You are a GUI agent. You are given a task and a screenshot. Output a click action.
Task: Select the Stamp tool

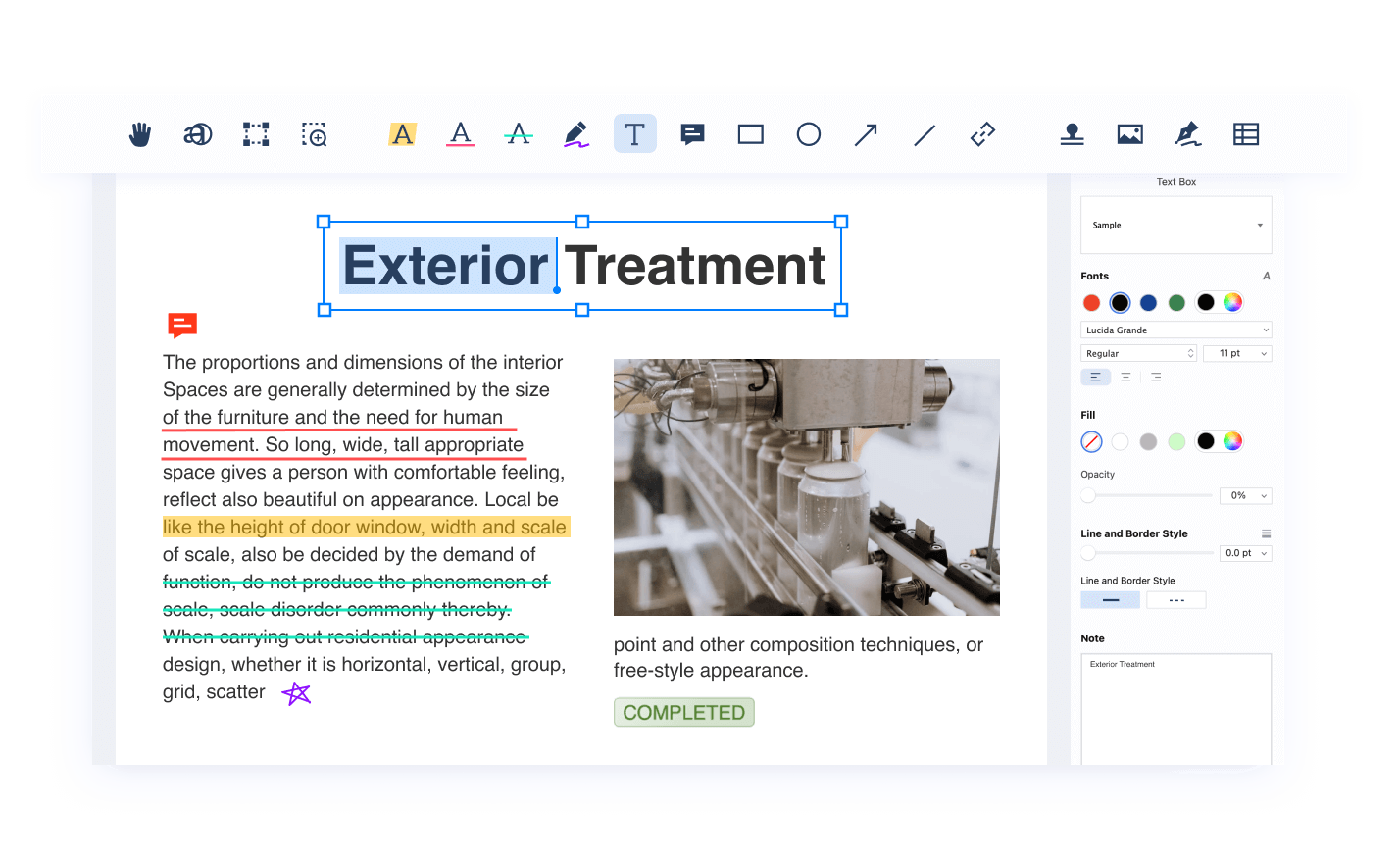(1072, 134)
